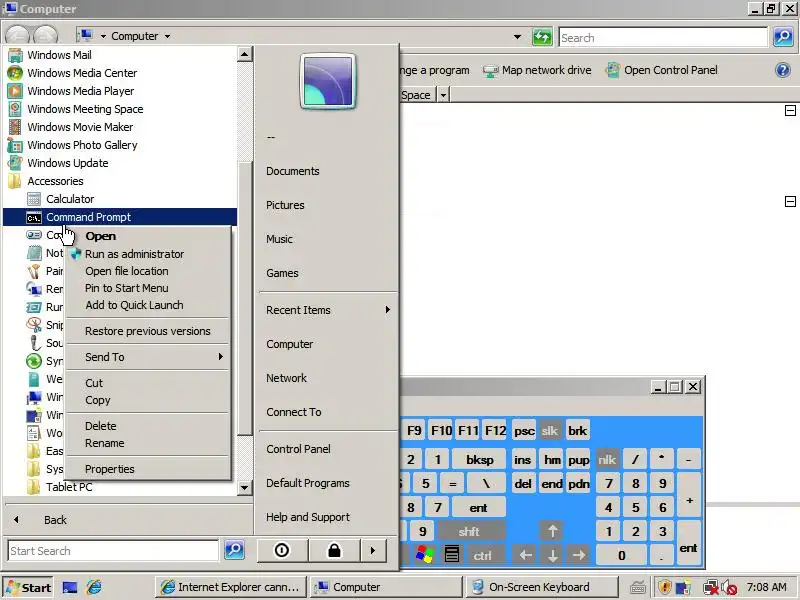This screenshot has height=600, width=800.
Task: Open Control Panel from Start menu
Action: [298, 449]
